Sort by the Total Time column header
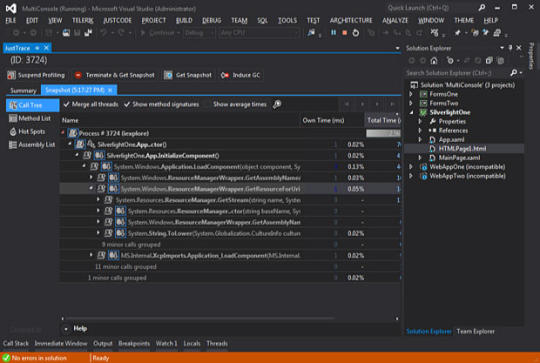Screen dimensions: 540x363 pyautogui.click(x=383, y=120)
